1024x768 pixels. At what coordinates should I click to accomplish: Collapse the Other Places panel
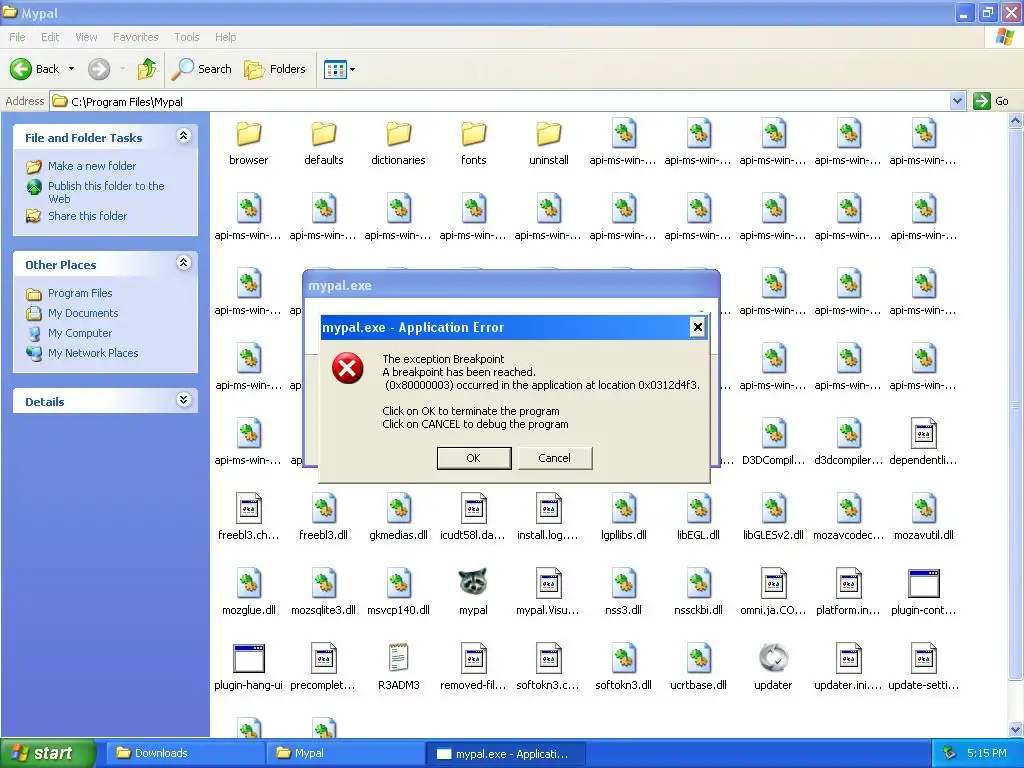pyautogui.click(x=184, y=263)
